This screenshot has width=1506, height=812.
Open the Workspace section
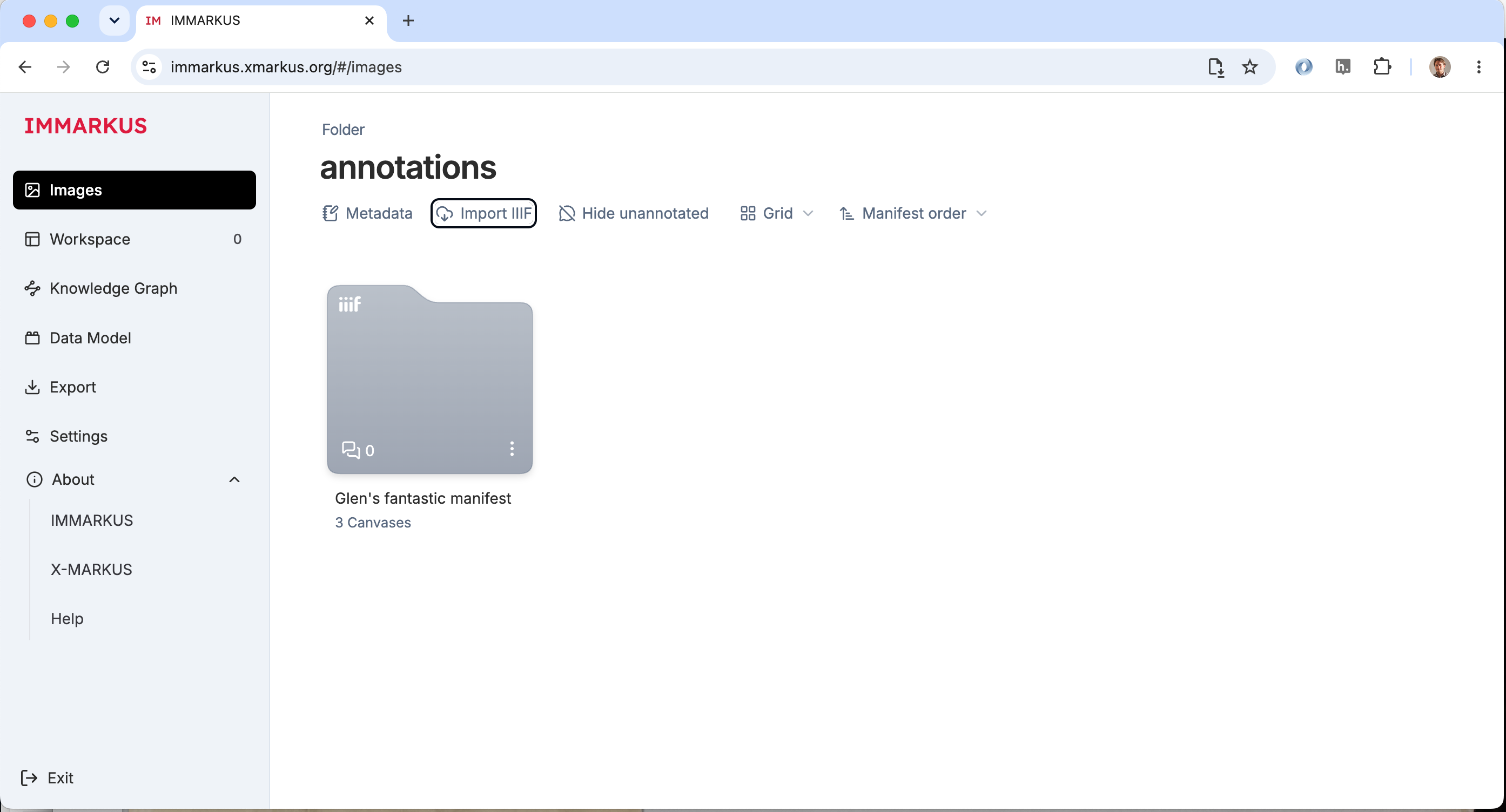click(134, 239)
